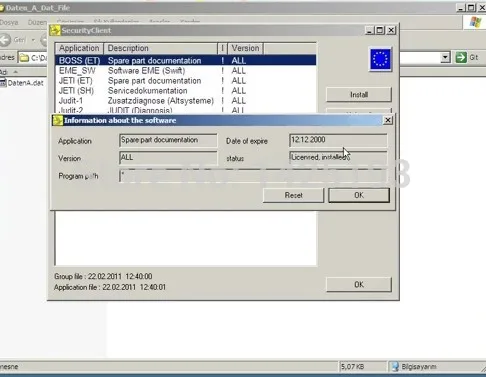Select the BOSS (ET) row
This screenshot has height=377, width=486.
point(186,60)
